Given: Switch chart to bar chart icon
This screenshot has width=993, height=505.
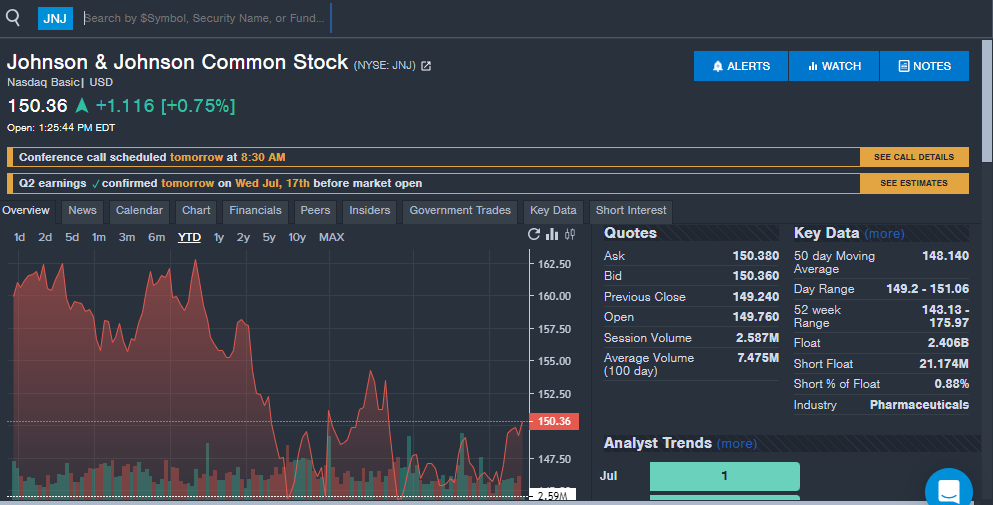Looking at the screenshot, I should pyautogui.click(x=552, y=234).
